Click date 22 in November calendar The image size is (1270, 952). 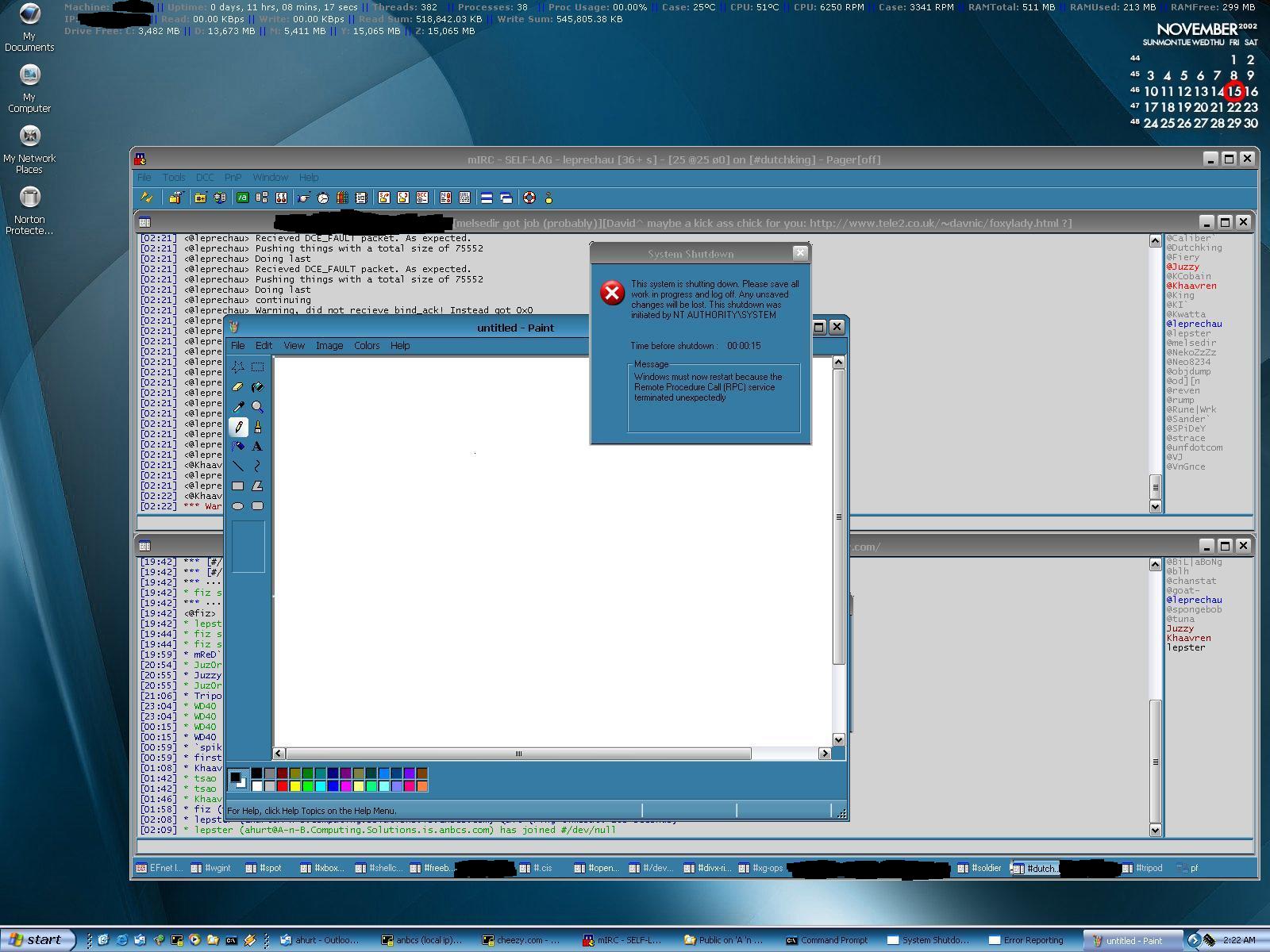[x=1233, y=107]
